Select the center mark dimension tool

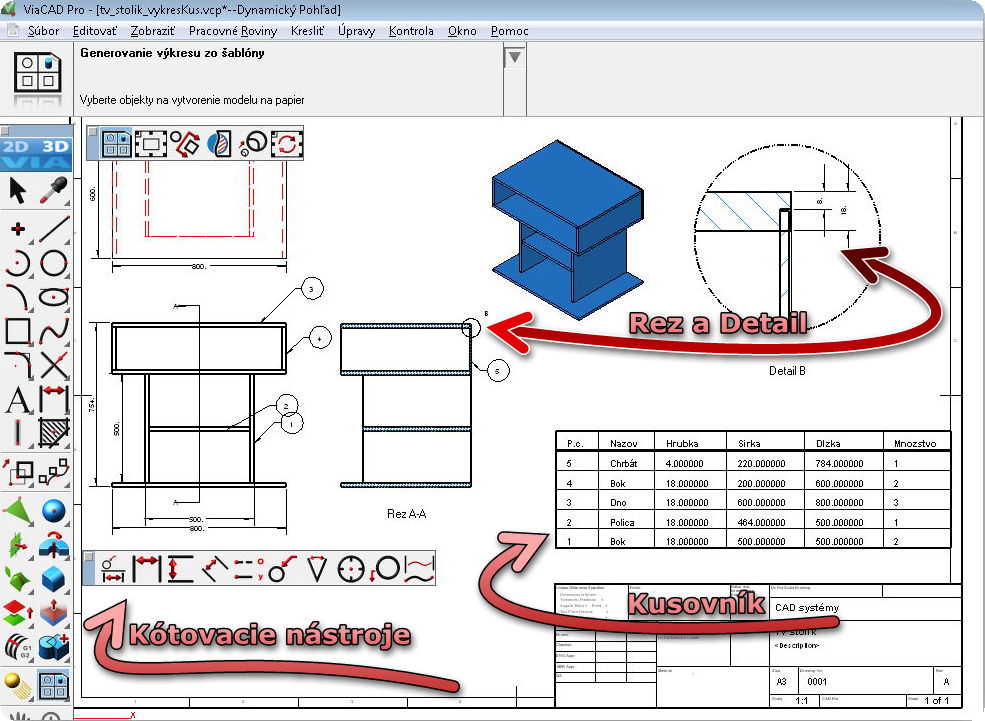point(351,568)
